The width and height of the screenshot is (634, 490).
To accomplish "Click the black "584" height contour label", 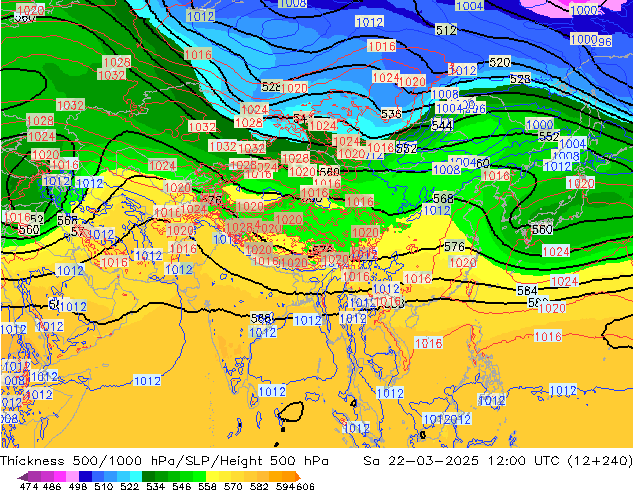I will [527, 290].
